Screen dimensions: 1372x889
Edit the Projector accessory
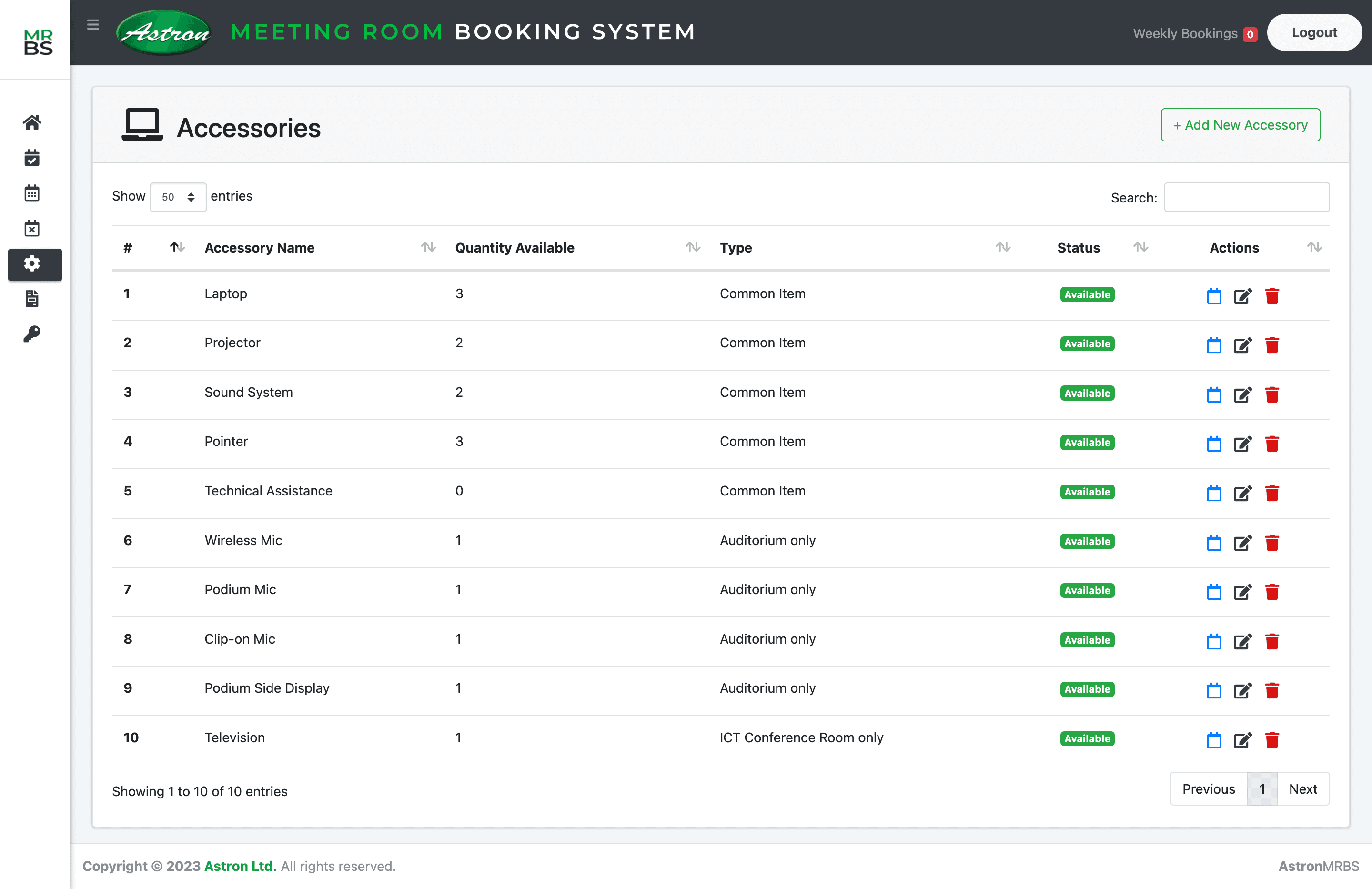[x=1242, y=345]
